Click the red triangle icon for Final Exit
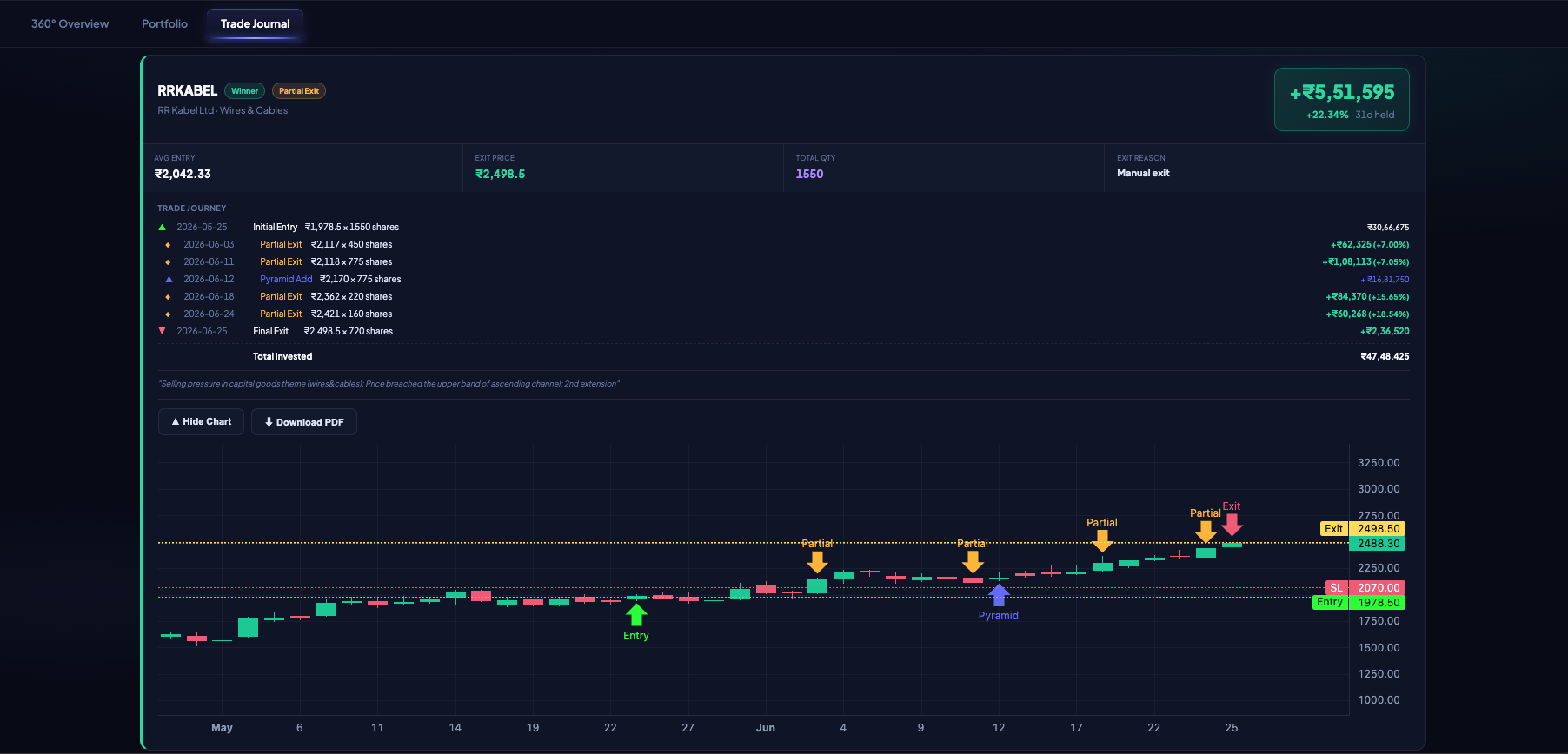Viewport: 1568px width, 754px height. pyautogui.click(x=162, y=331)
